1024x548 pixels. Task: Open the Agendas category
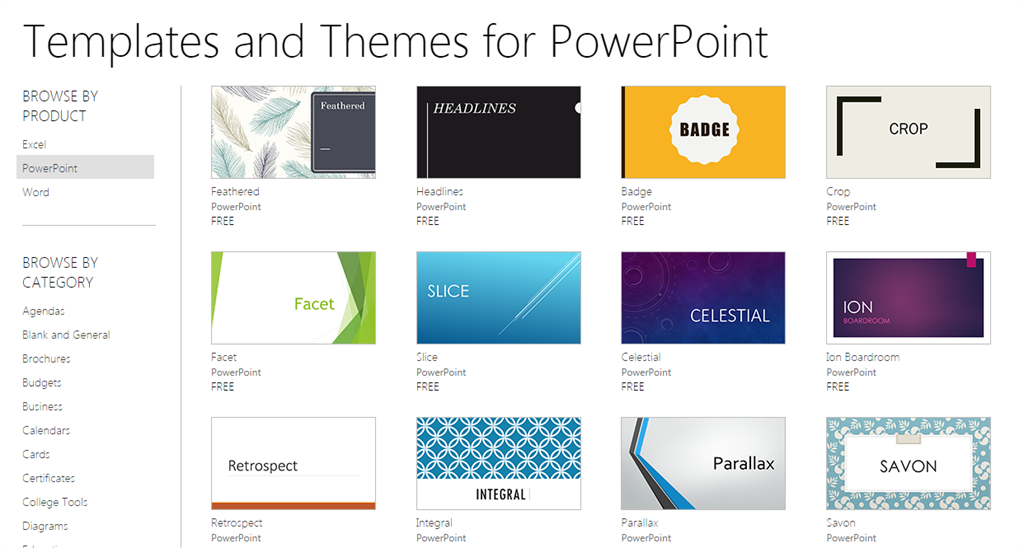pyautogui.click(x=43, y=311)
